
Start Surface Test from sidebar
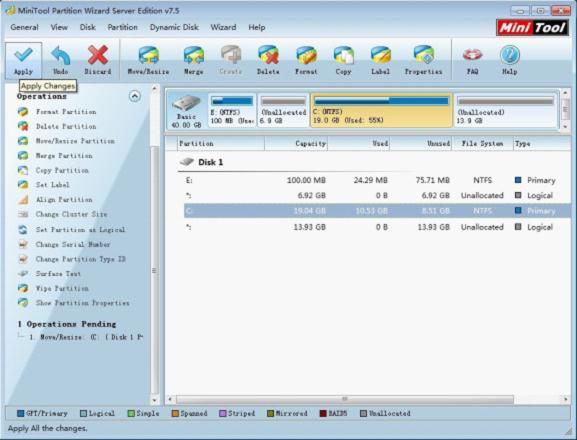tap(58, 274)
